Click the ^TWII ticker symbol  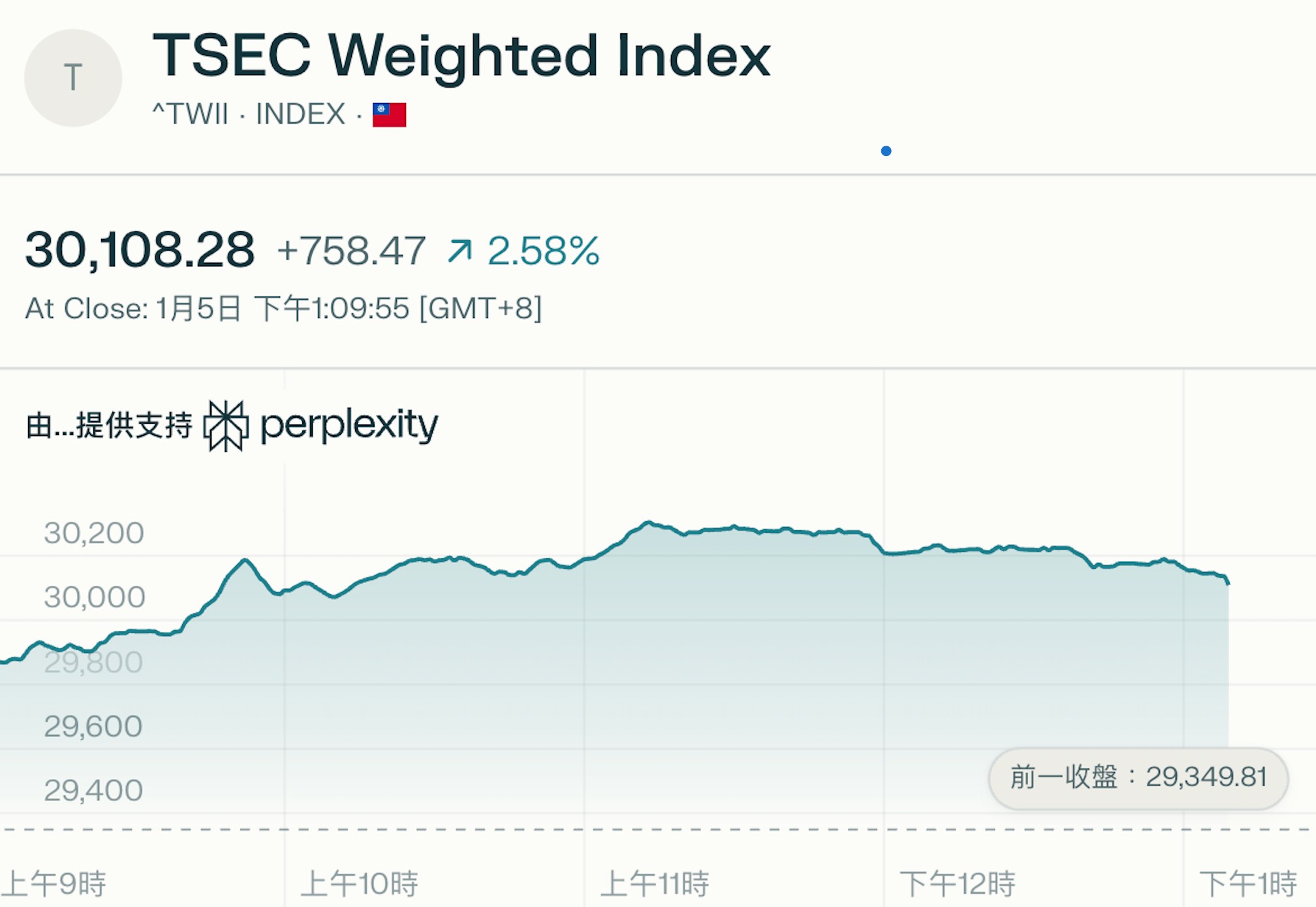tap(190, 114)
